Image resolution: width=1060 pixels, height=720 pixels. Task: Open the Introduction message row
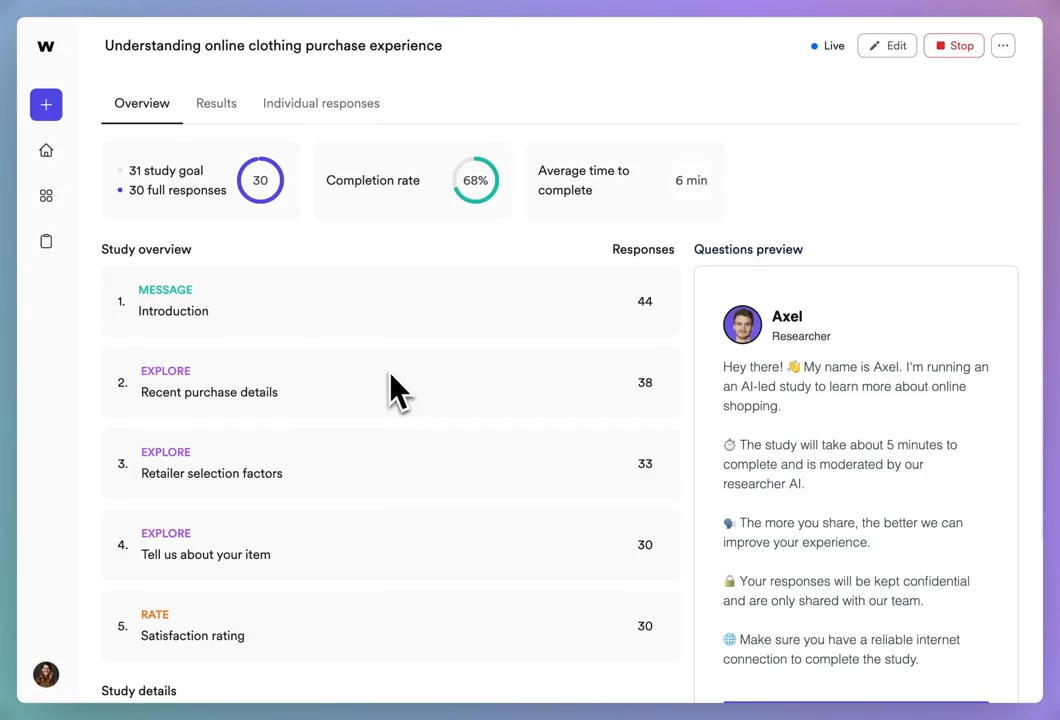tap(390, 301)
